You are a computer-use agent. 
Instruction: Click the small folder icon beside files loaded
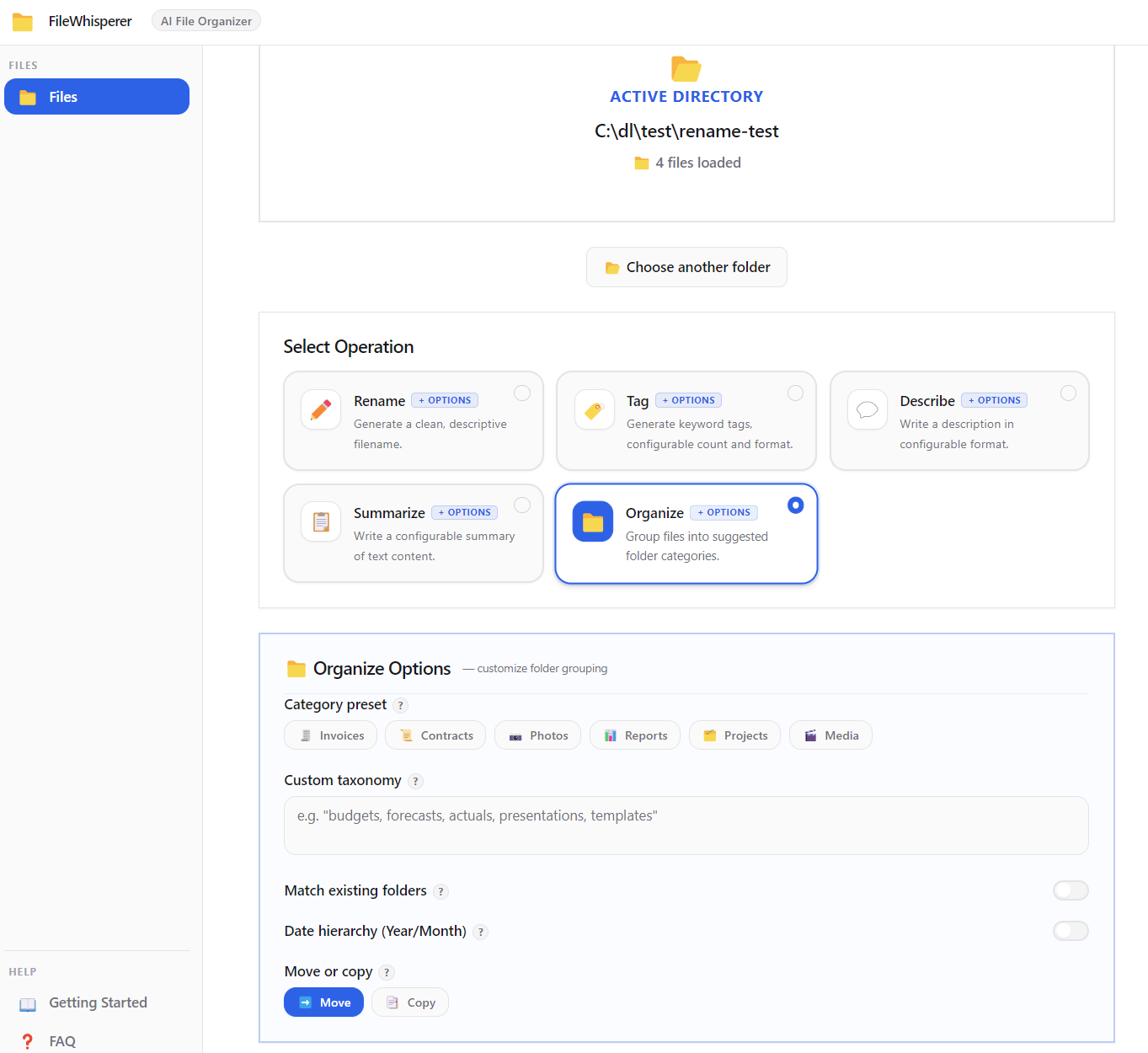tap(642, 163)
